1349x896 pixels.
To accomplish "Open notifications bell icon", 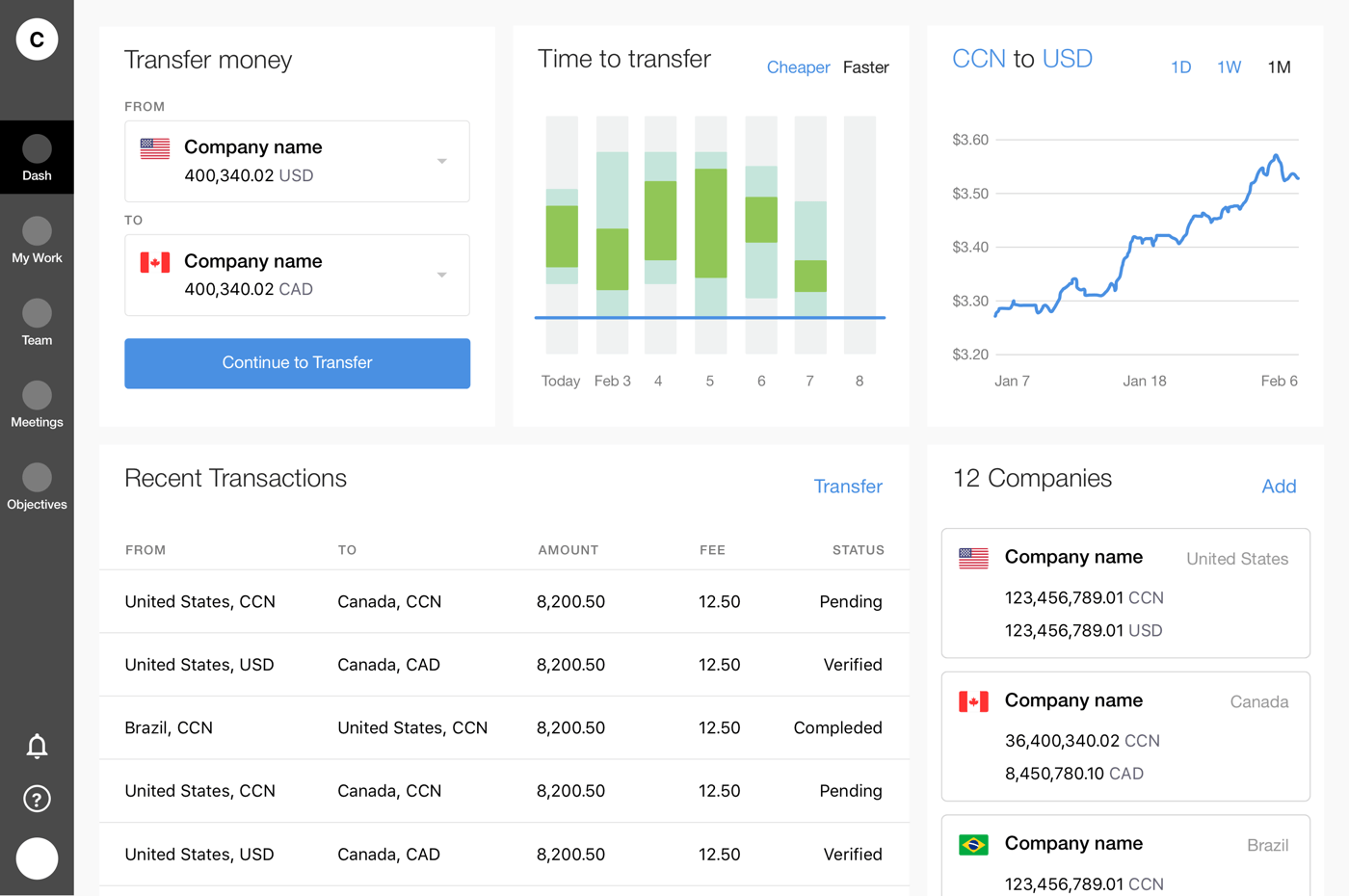I will coord(37,746).
